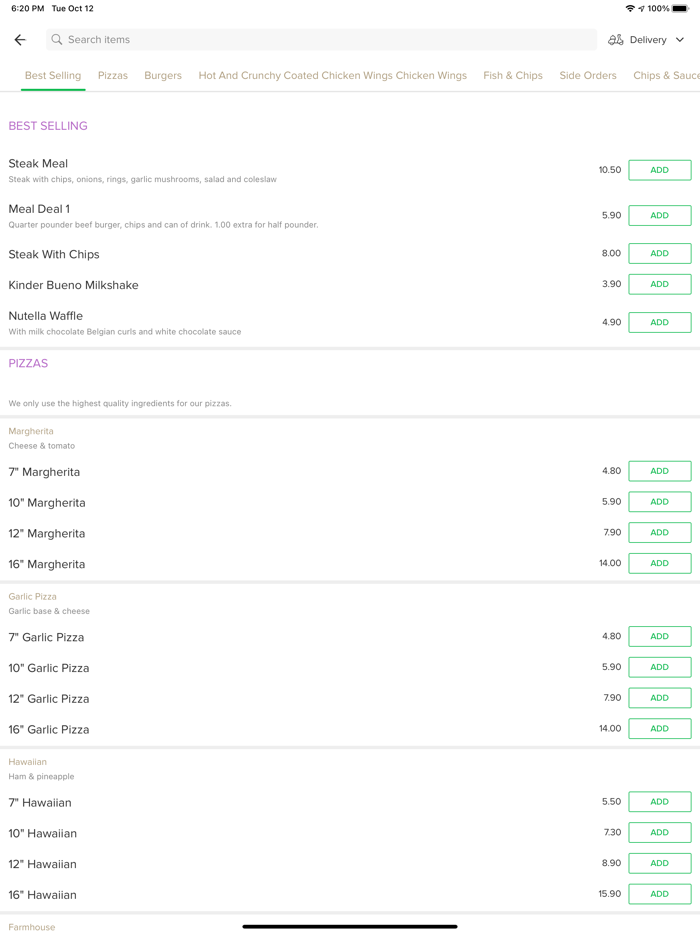
Task: Tap the battery status icon
Action: (x=680, y=9)
